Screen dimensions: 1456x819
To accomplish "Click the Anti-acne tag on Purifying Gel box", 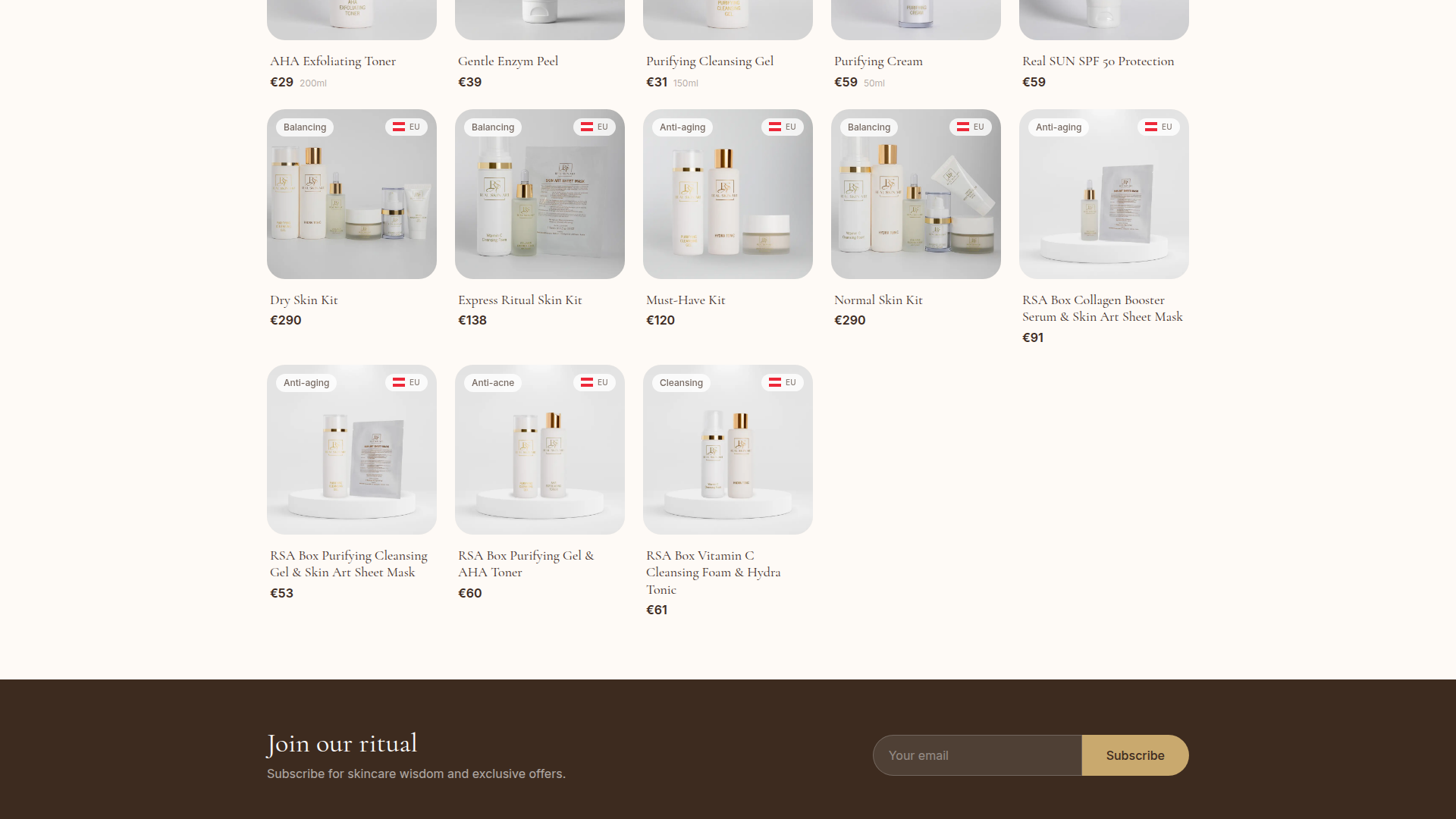I will pos(492,383).
